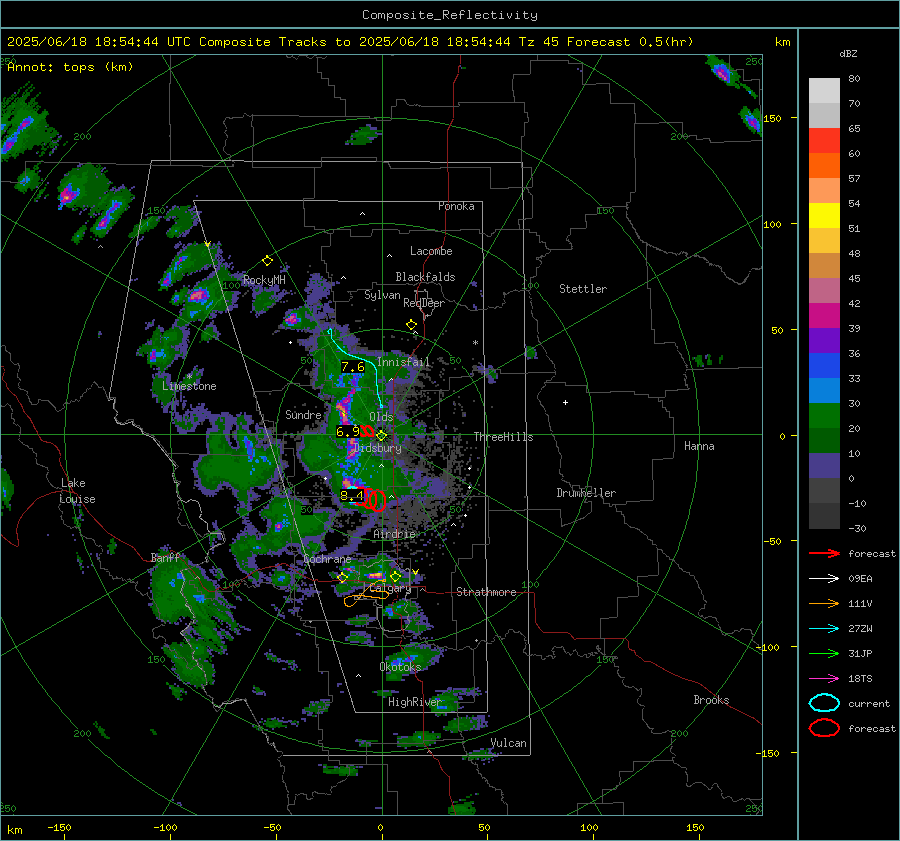Click the yellow diamond marker near RockyMH
The height and width of the screenshot is (841, 900).
point(267,261)
